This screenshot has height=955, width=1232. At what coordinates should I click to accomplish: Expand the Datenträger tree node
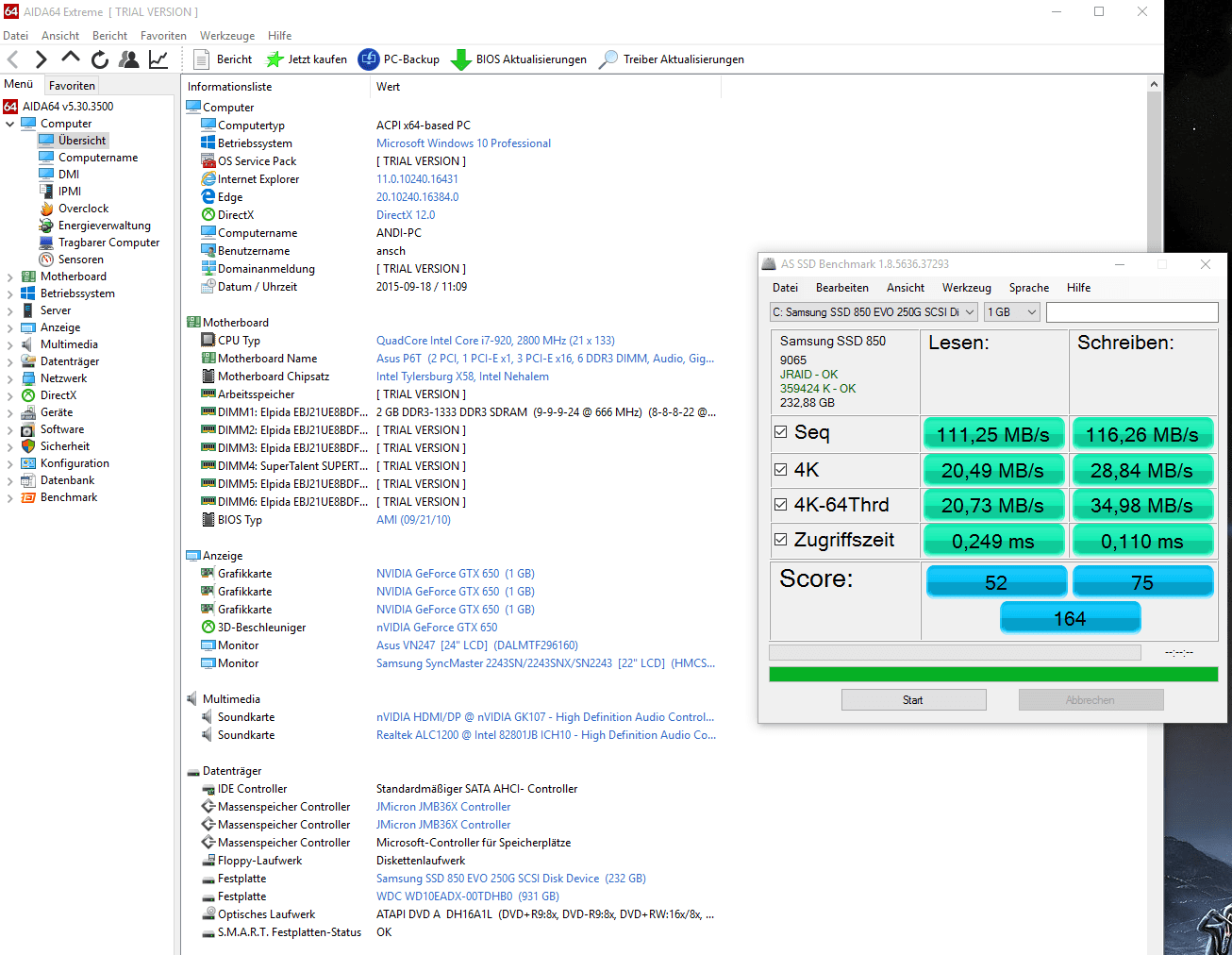point(10,361)
